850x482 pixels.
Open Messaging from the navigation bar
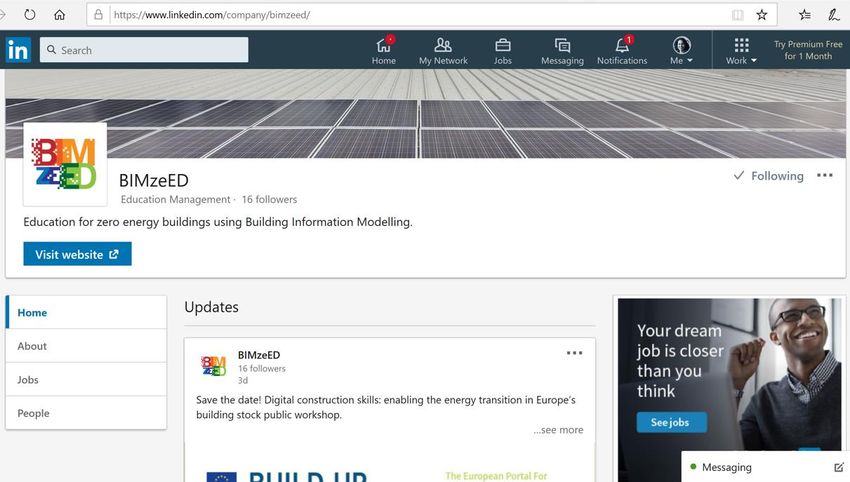click(x=562, y=50)
